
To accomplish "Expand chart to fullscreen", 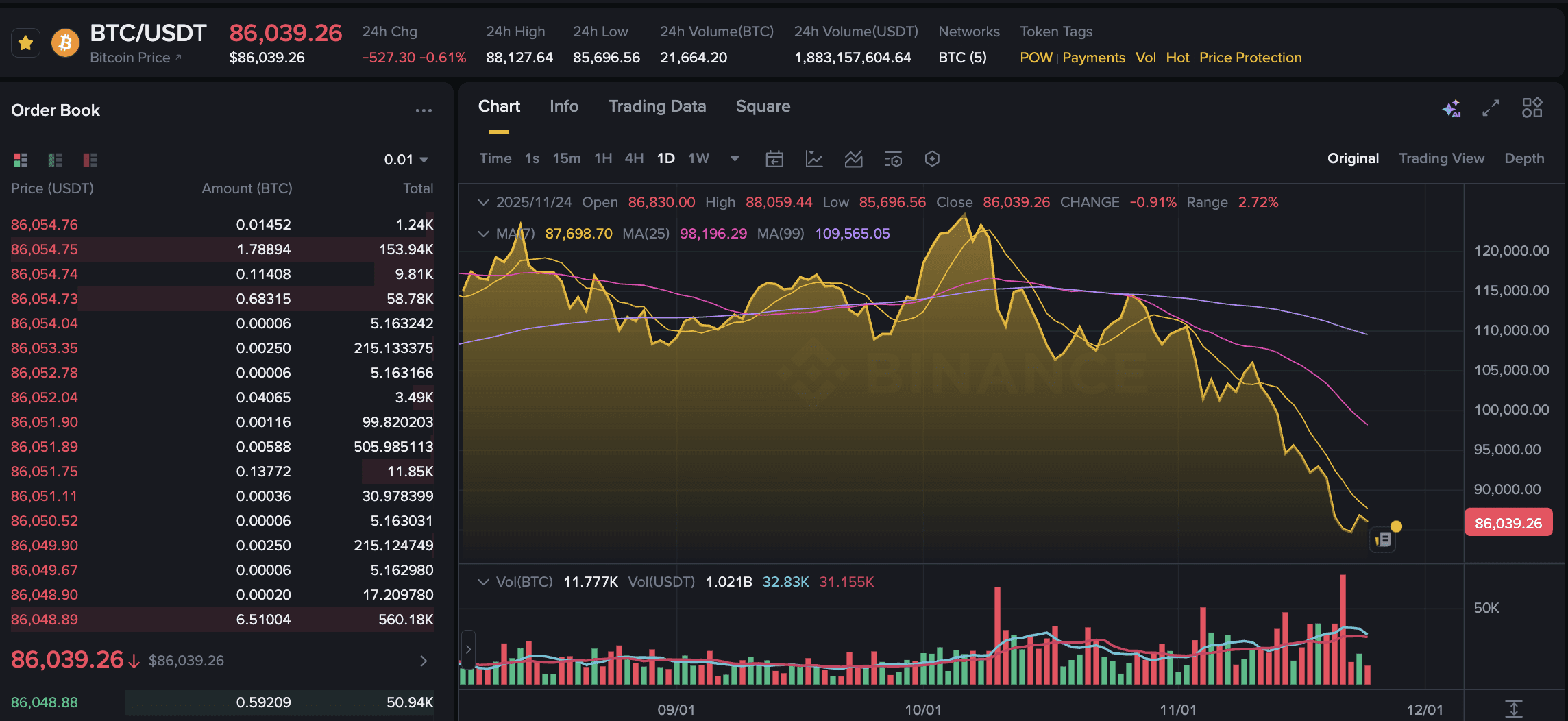I will click(x=1491, y=108).
